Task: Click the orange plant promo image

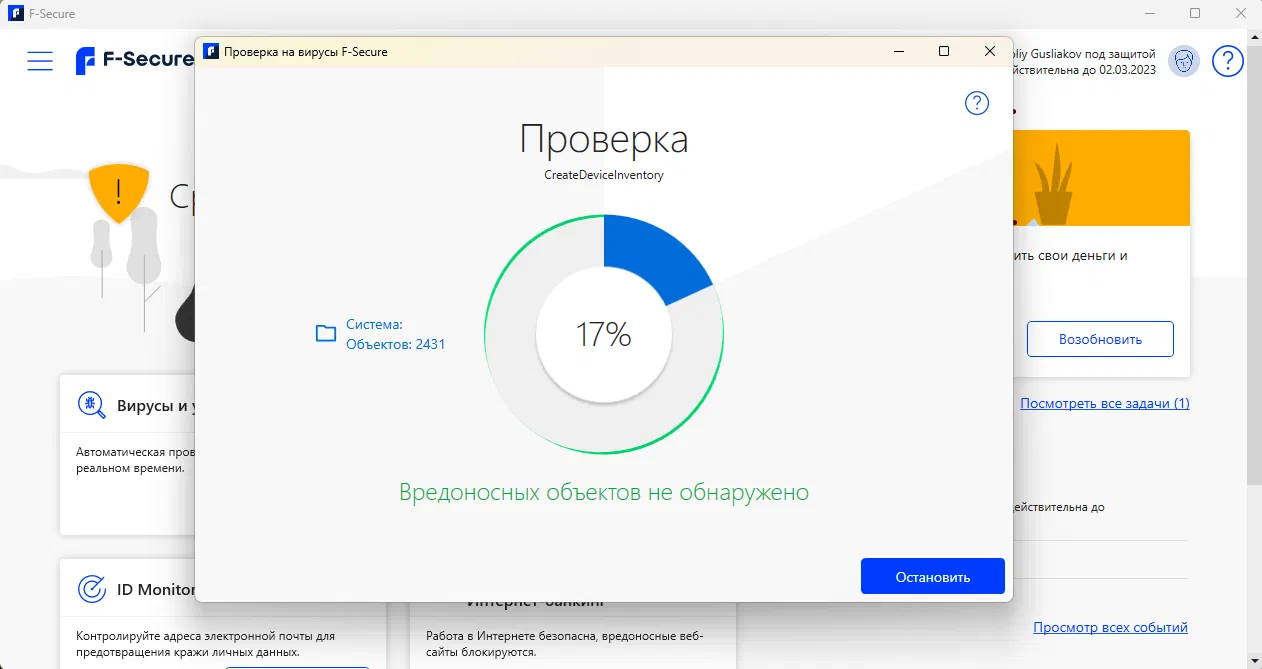Action: coord(1101,178)
